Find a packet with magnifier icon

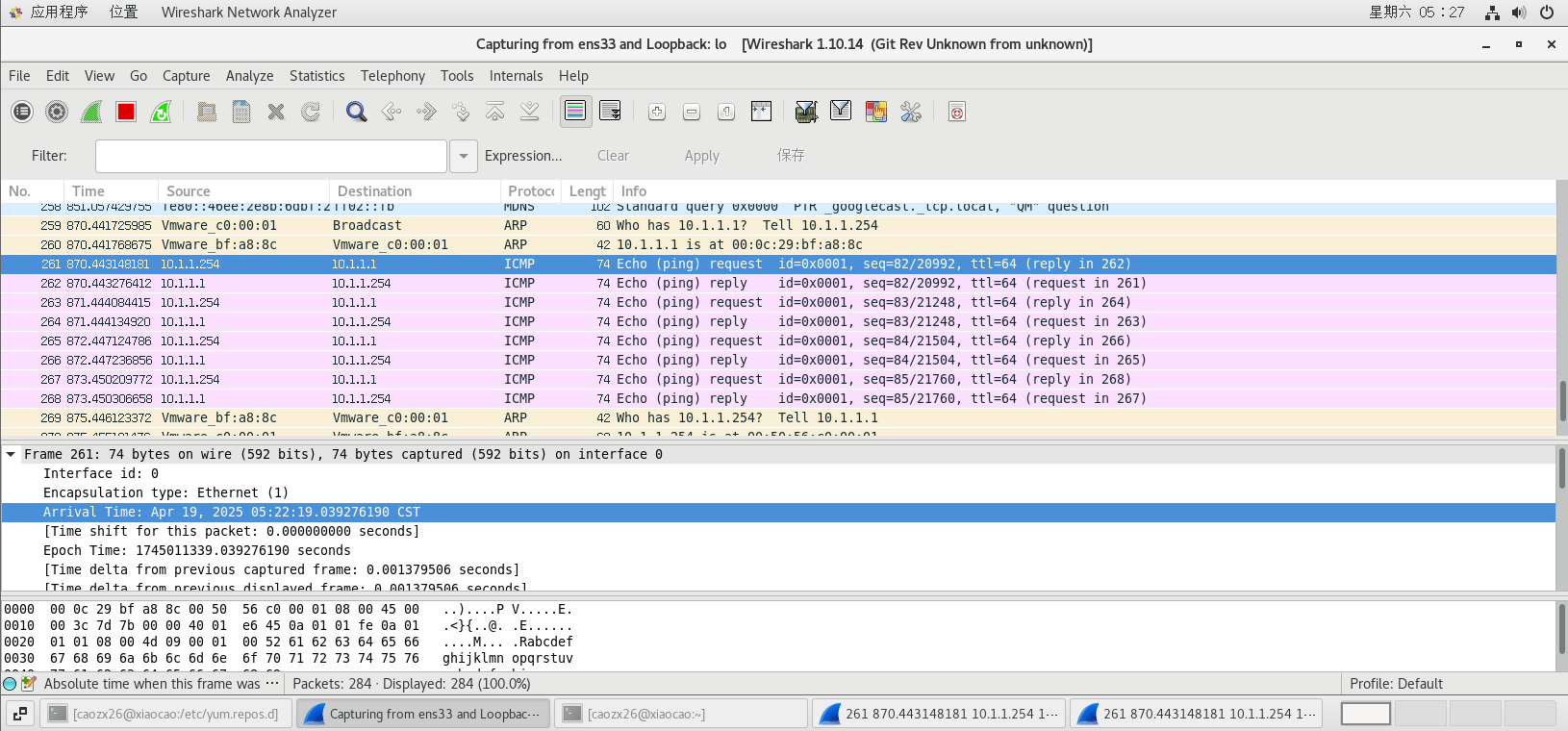tap(357, 112)
